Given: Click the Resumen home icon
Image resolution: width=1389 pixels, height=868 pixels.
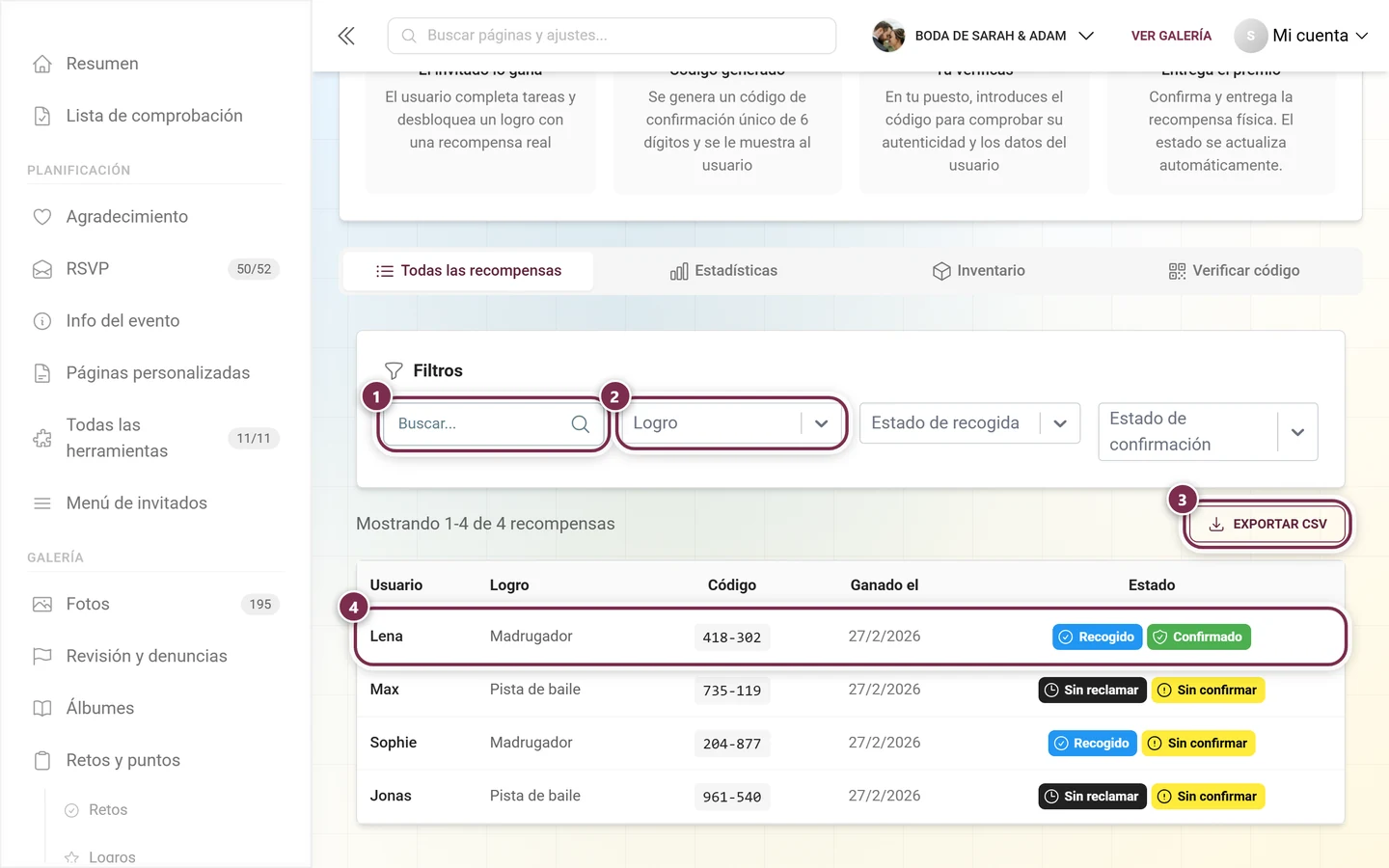Looking at the screenshot, I should click(x=42, y=64).
